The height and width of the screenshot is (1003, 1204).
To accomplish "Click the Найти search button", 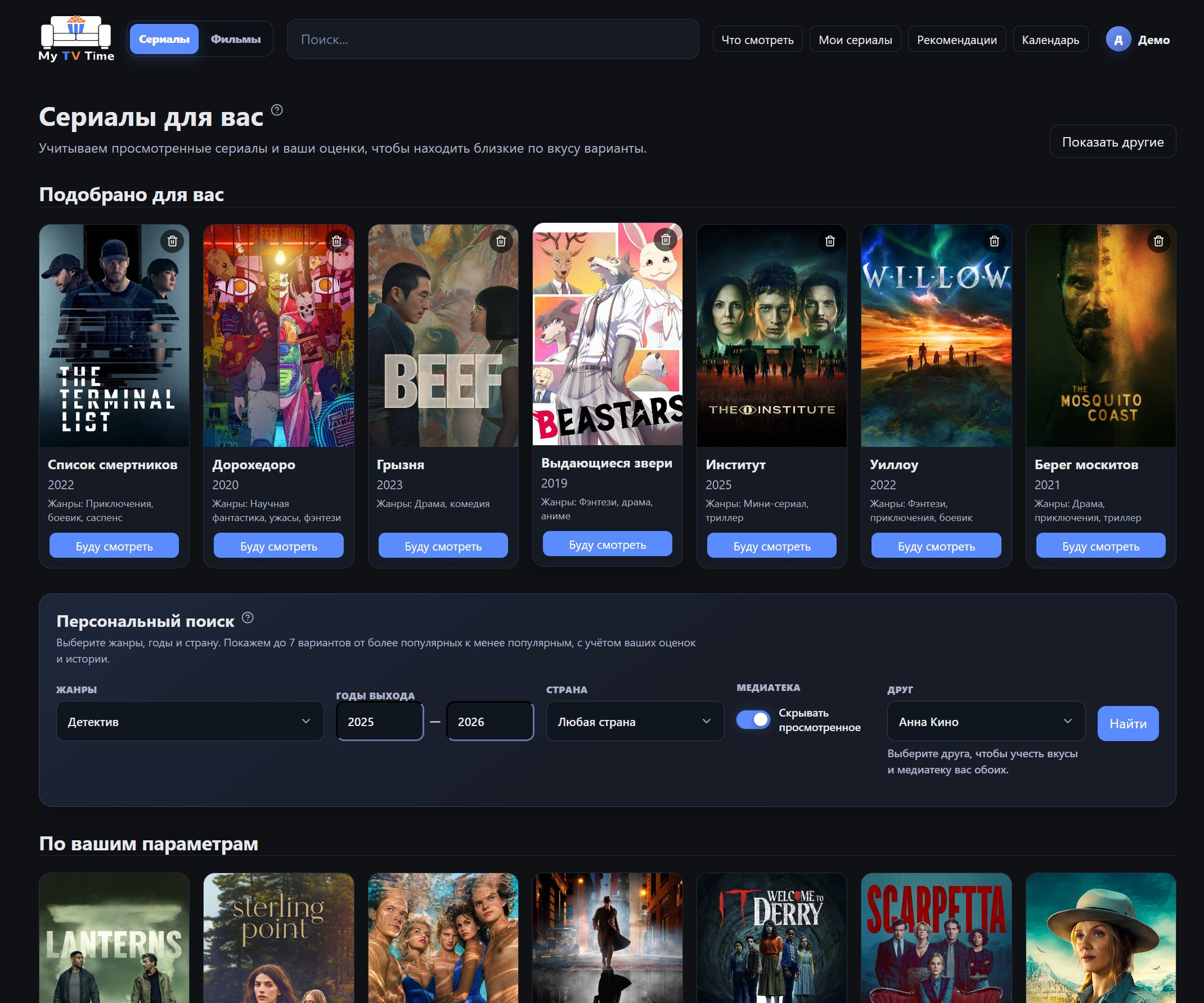I will pos(1128,724).
